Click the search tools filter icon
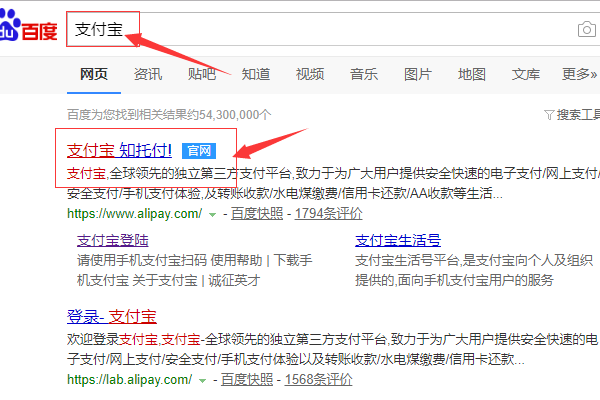The height and width of the screenshot is (400, 600). pyautogui.click(x=549, y=114)
